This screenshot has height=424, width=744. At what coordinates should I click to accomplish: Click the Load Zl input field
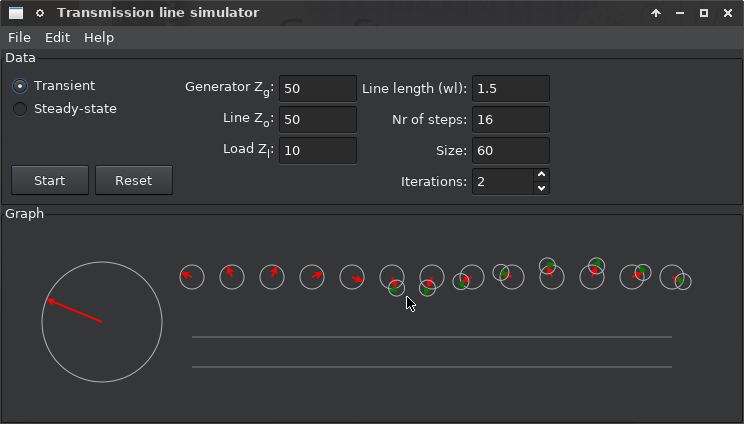pyautogui.click(x=318, y=150)
